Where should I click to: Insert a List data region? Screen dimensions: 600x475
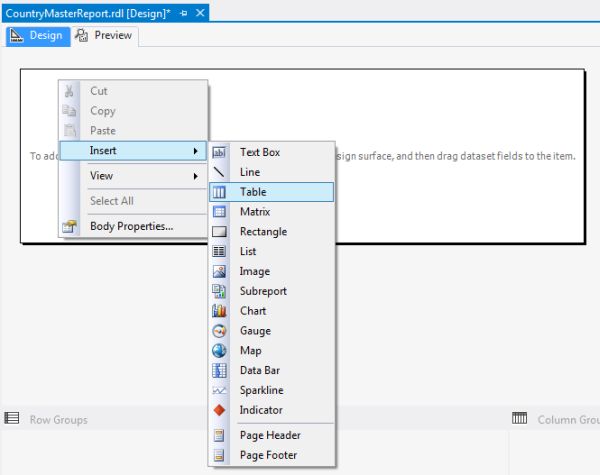[x=272, y=251]
